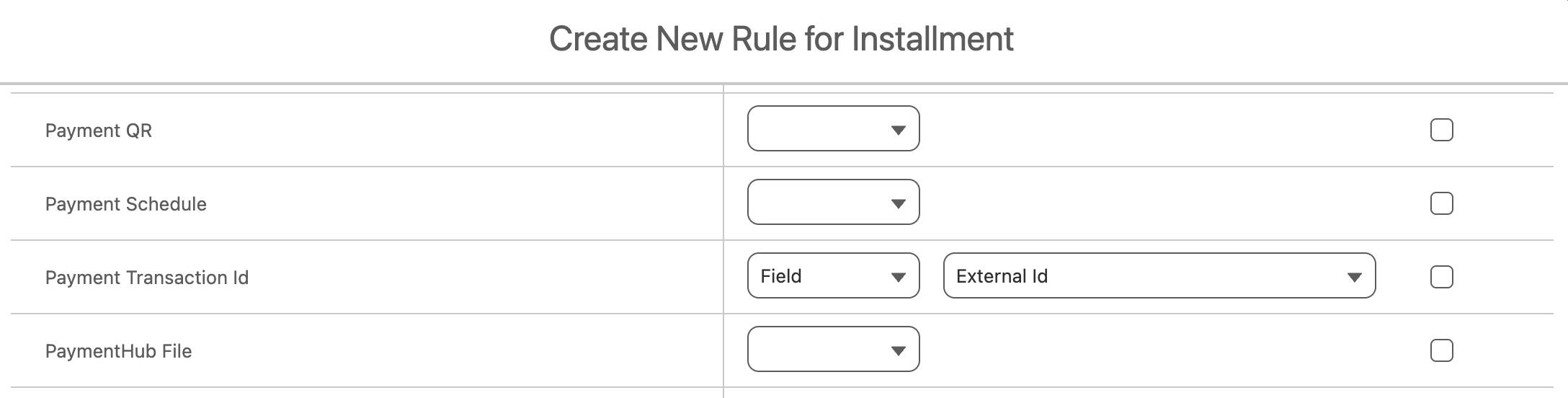This screenshot has height=398, width=1568.
Task: Open the empty Payment Schedule type dropdown
Action: pyautogui.click(x=821, y=203)
